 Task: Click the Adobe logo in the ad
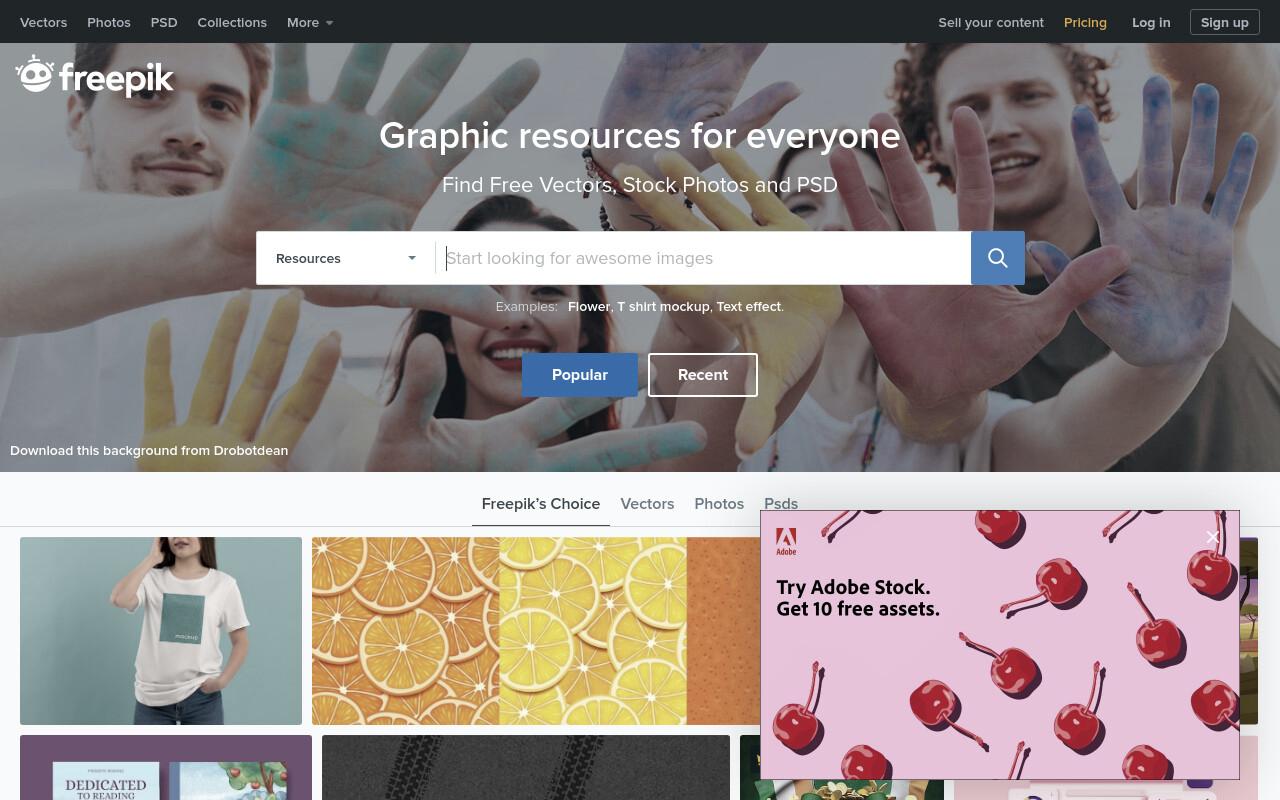tap(786, 541)
